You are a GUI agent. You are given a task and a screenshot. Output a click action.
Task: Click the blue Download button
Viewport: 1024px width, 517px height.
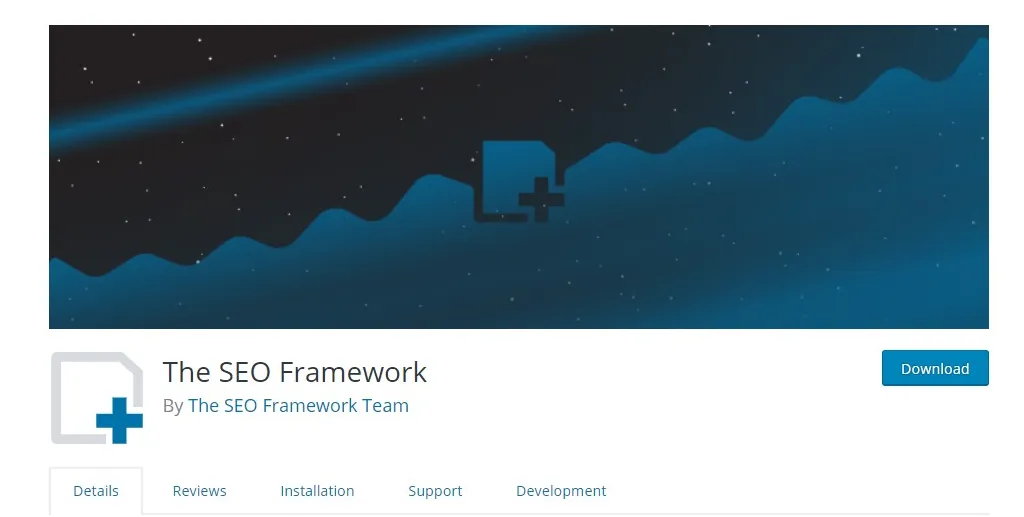click(x=935, y=368)
